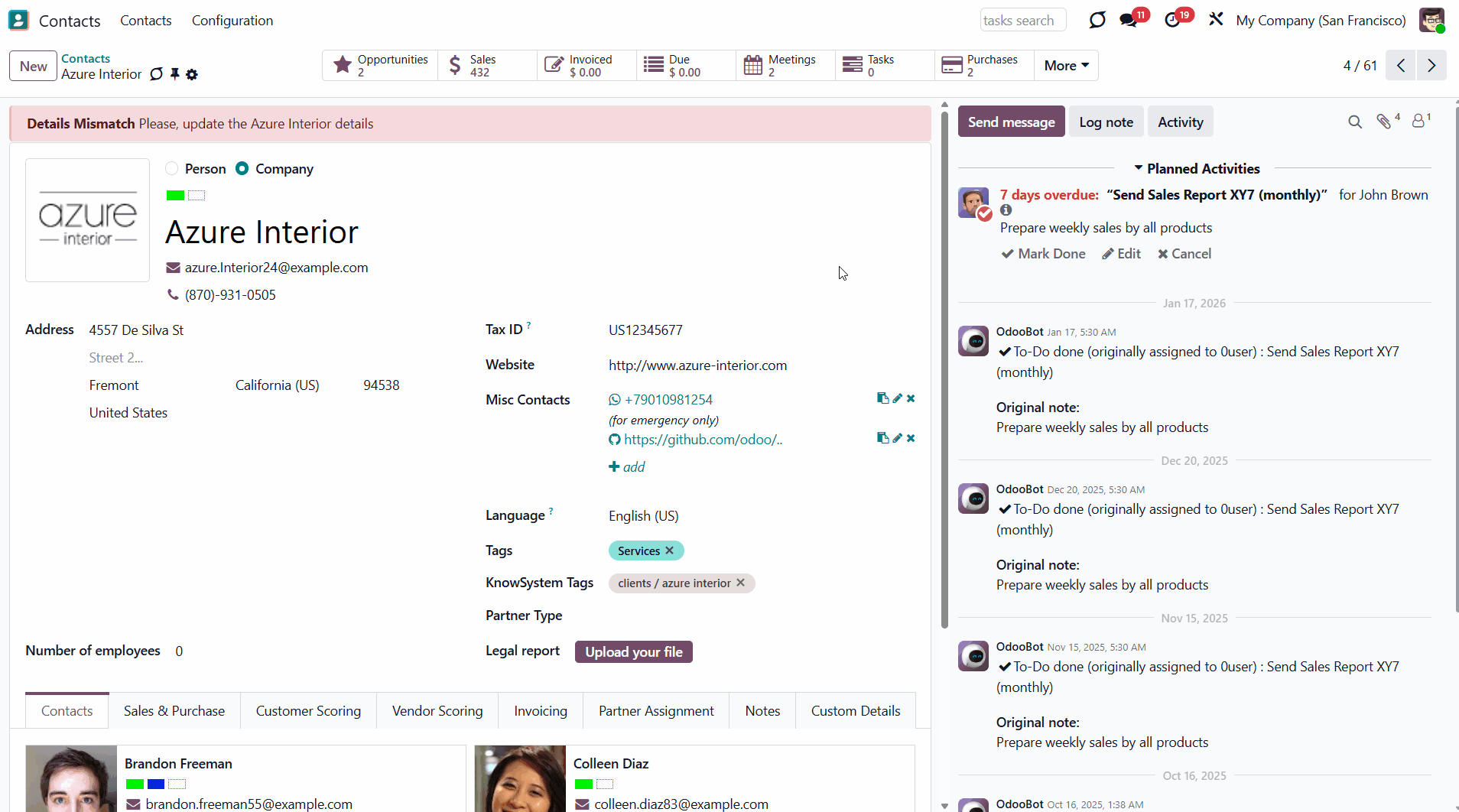This screenshot has height=812, width=1459.
Task: Open the empty Partner Type dropdown
Action: pyautogui.click(x=761, y=615)
